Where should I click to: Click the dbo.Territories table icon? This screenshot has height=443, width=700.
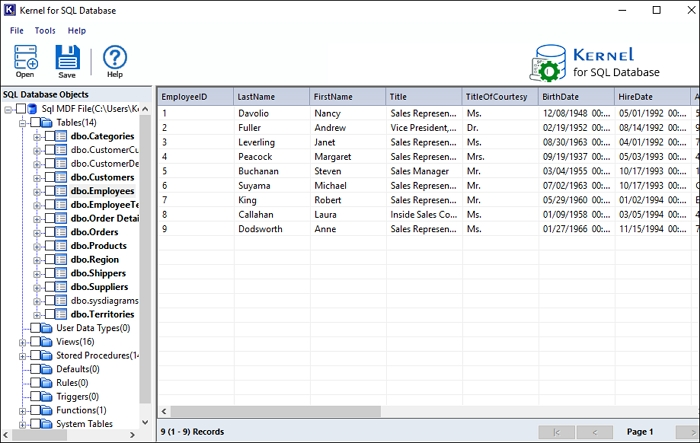62,314
